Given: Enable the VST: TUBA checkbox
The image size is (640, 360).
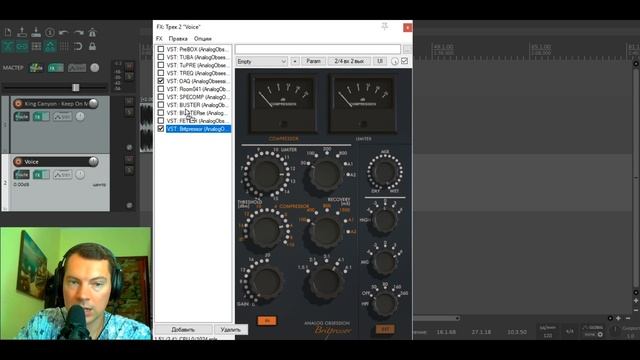Looking at the screenshot, I should pos(161,57).
